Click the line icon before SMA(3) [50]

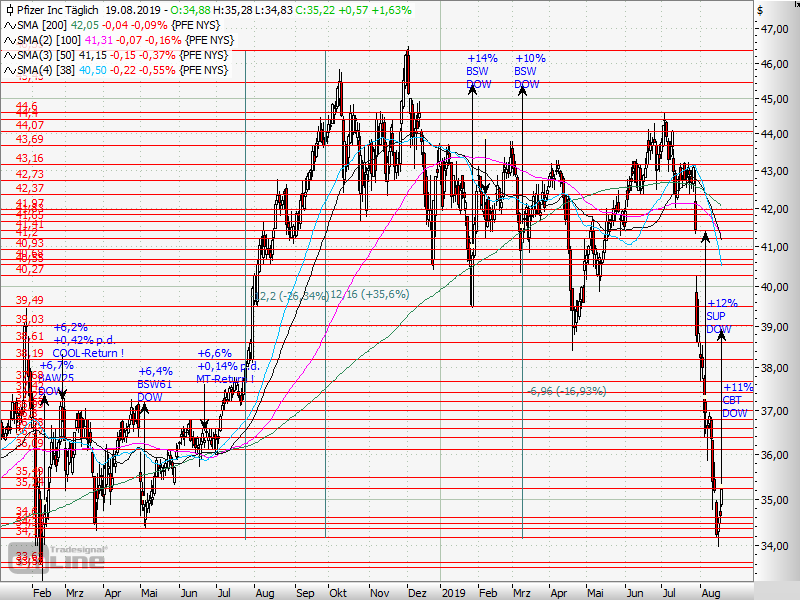click(x=9, y=55)
